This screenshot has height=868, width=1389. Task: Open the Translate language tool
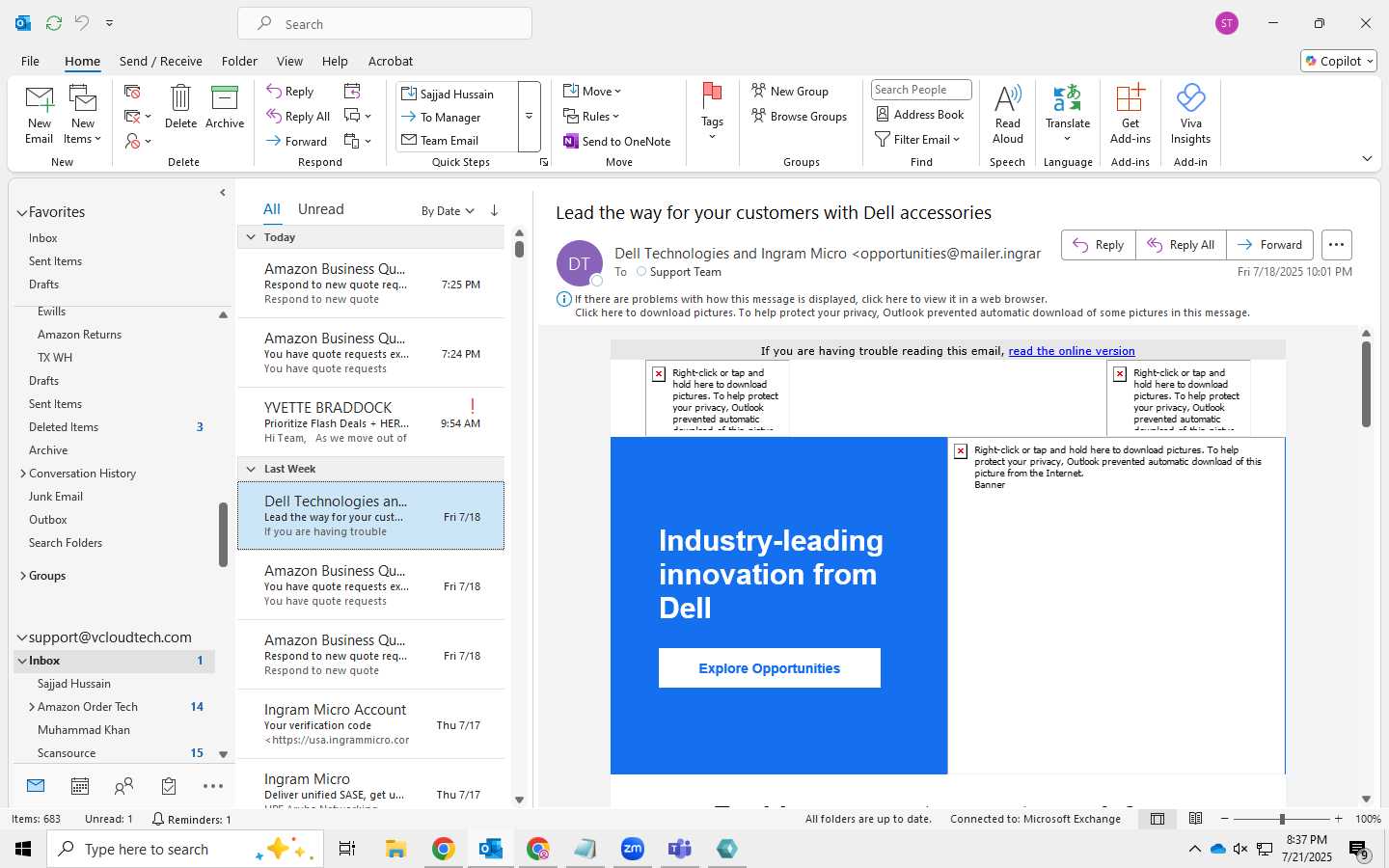coord(1068,113)
